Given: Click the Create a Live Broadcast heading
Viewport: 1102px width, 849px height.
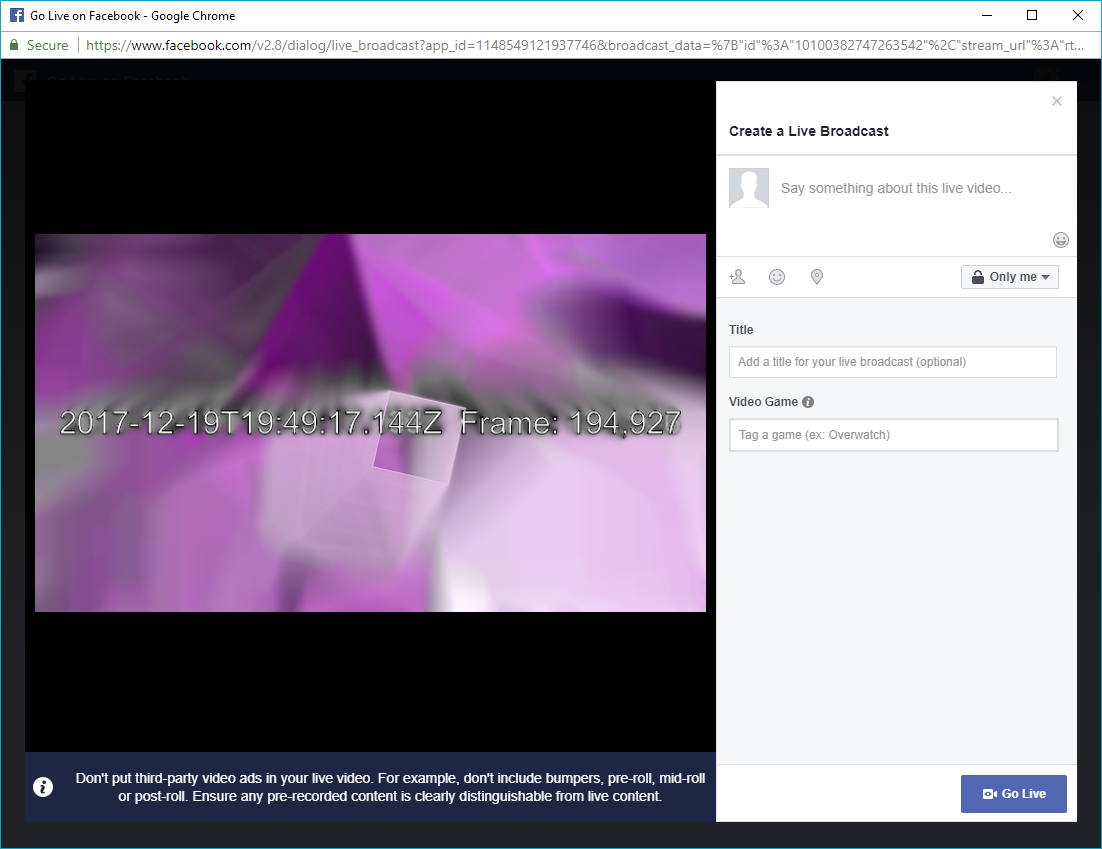Looking at the screenshot, I should tap(808, 131).
